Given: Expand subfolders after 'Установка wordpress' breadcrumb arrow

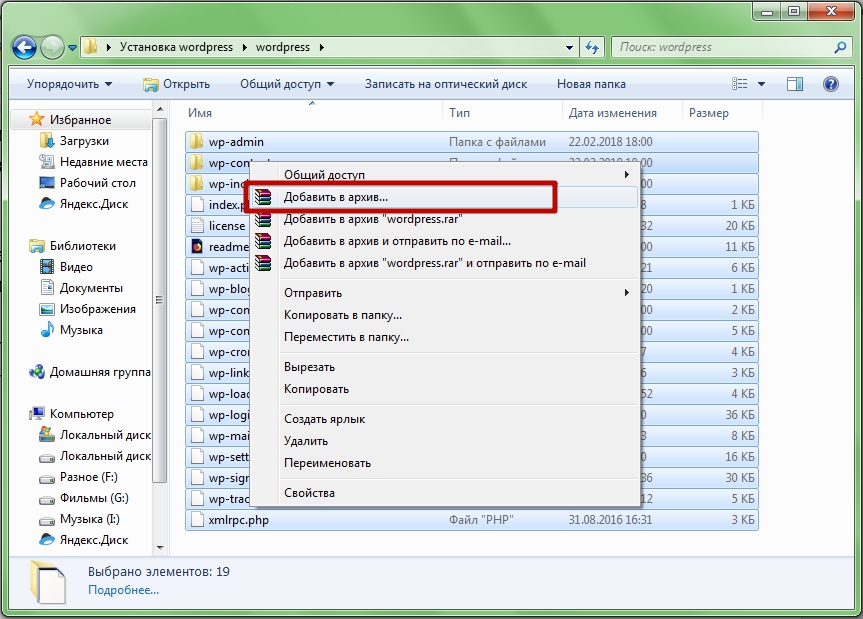Looking at the screenshot, I should pos(244,47).
